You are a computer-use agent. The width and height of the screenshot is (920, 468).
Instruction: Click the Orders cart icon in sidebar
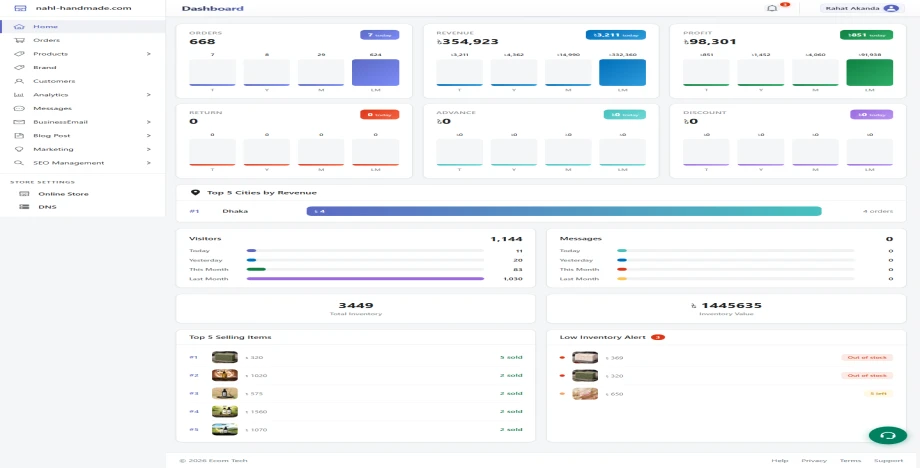19,40
